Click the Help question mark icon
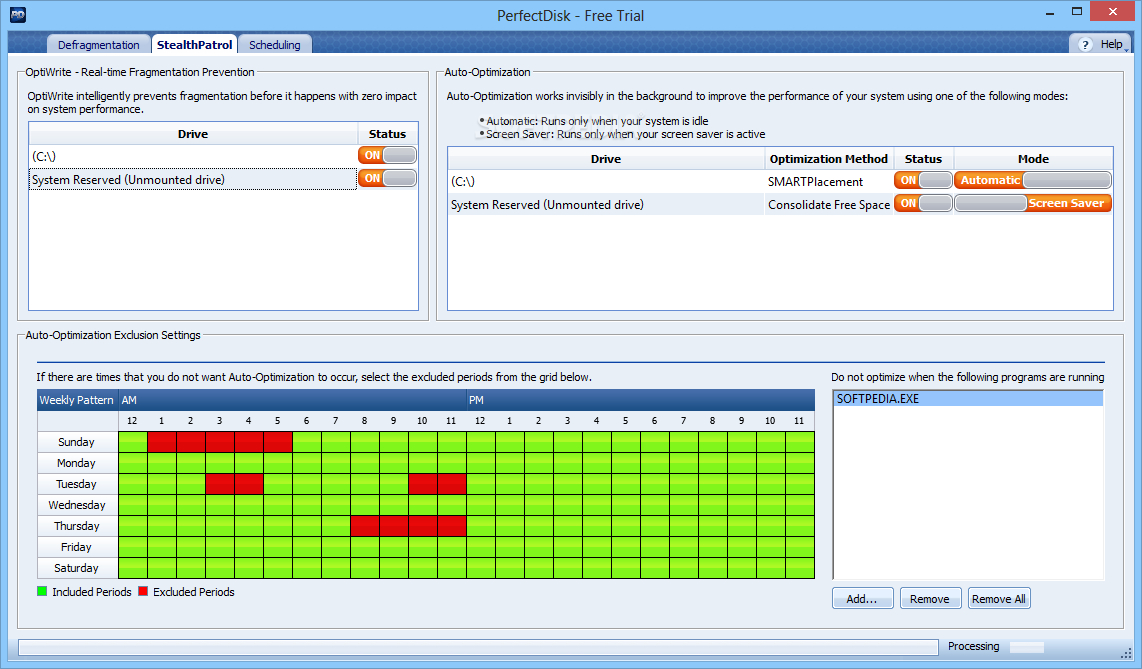This screenshot has width=1142, height=669. coord(1085,44)
